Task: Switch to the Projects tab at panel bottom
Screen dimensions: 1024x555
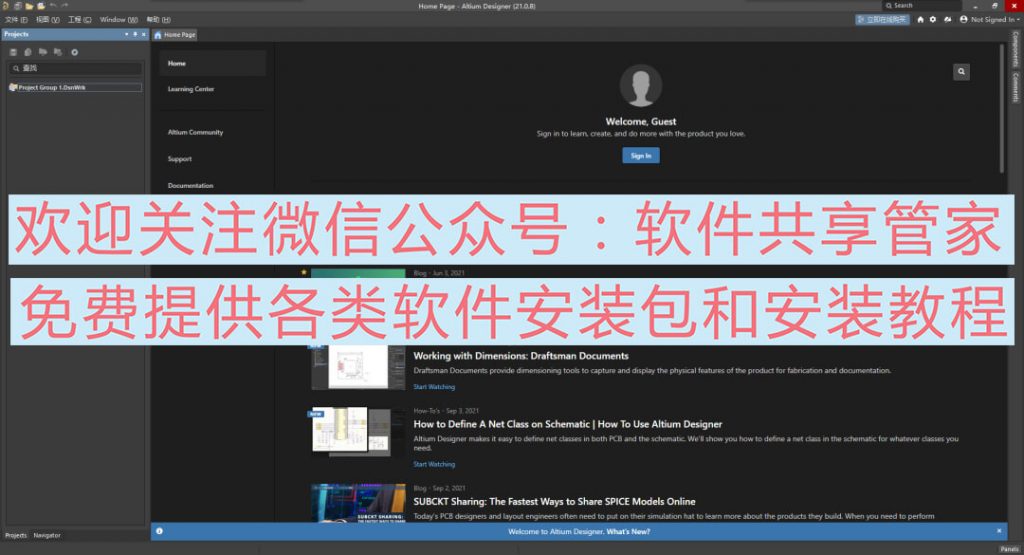Action: (16, 535)
